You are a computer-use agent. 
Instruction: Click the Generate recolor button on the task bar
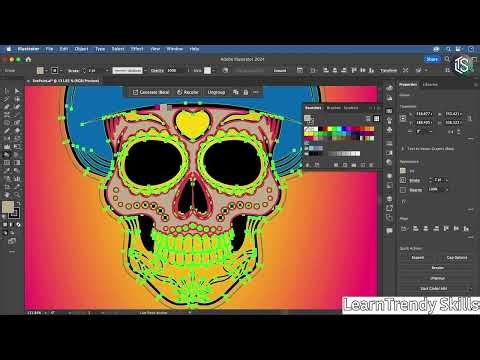(151, 92)
